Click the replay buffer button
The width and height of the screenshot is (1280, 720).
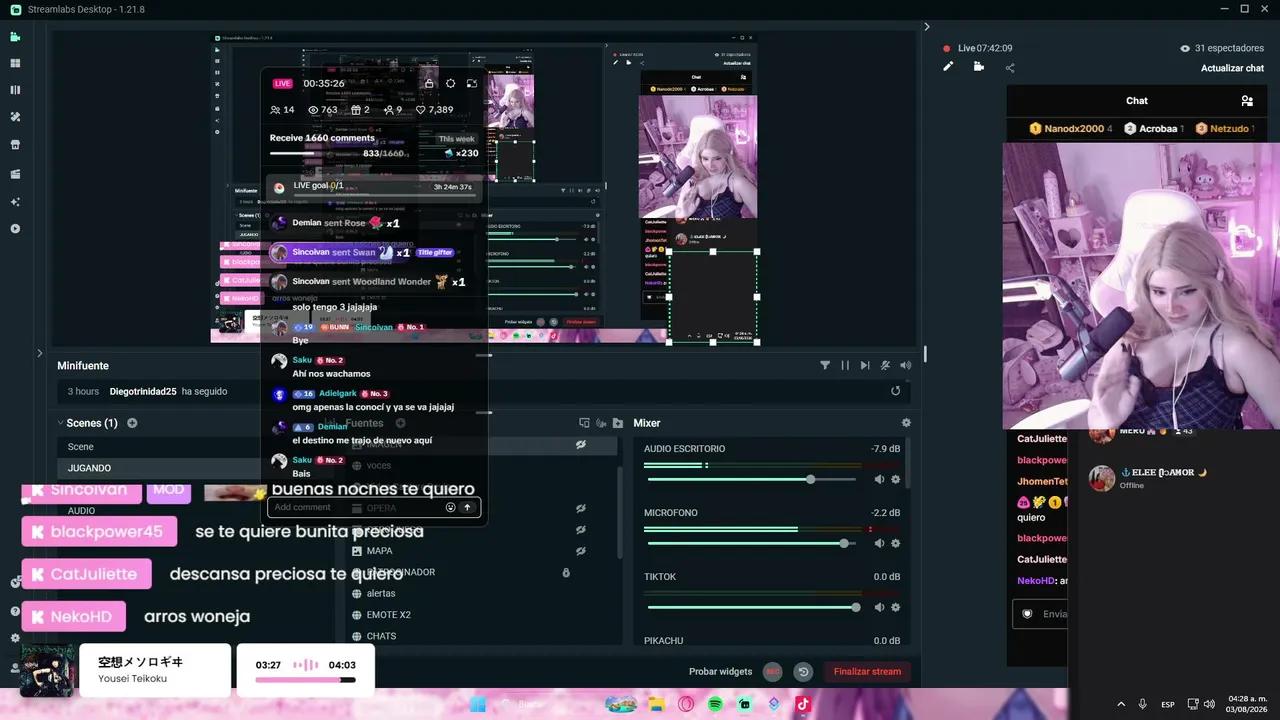coord(803,672)
